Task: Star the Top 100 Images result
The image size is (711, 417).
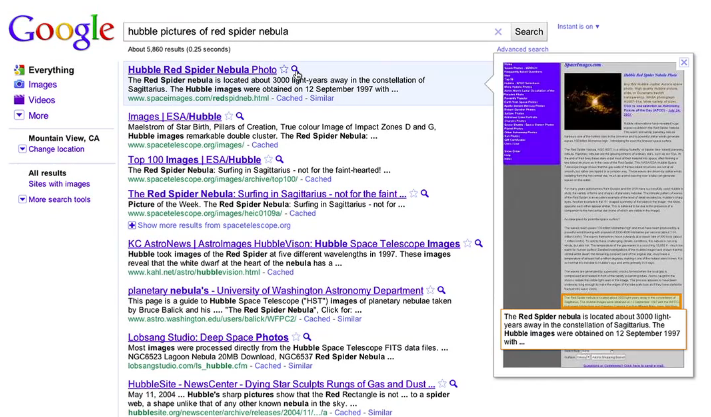Action: pyautogui.click(x=268, y=159)
